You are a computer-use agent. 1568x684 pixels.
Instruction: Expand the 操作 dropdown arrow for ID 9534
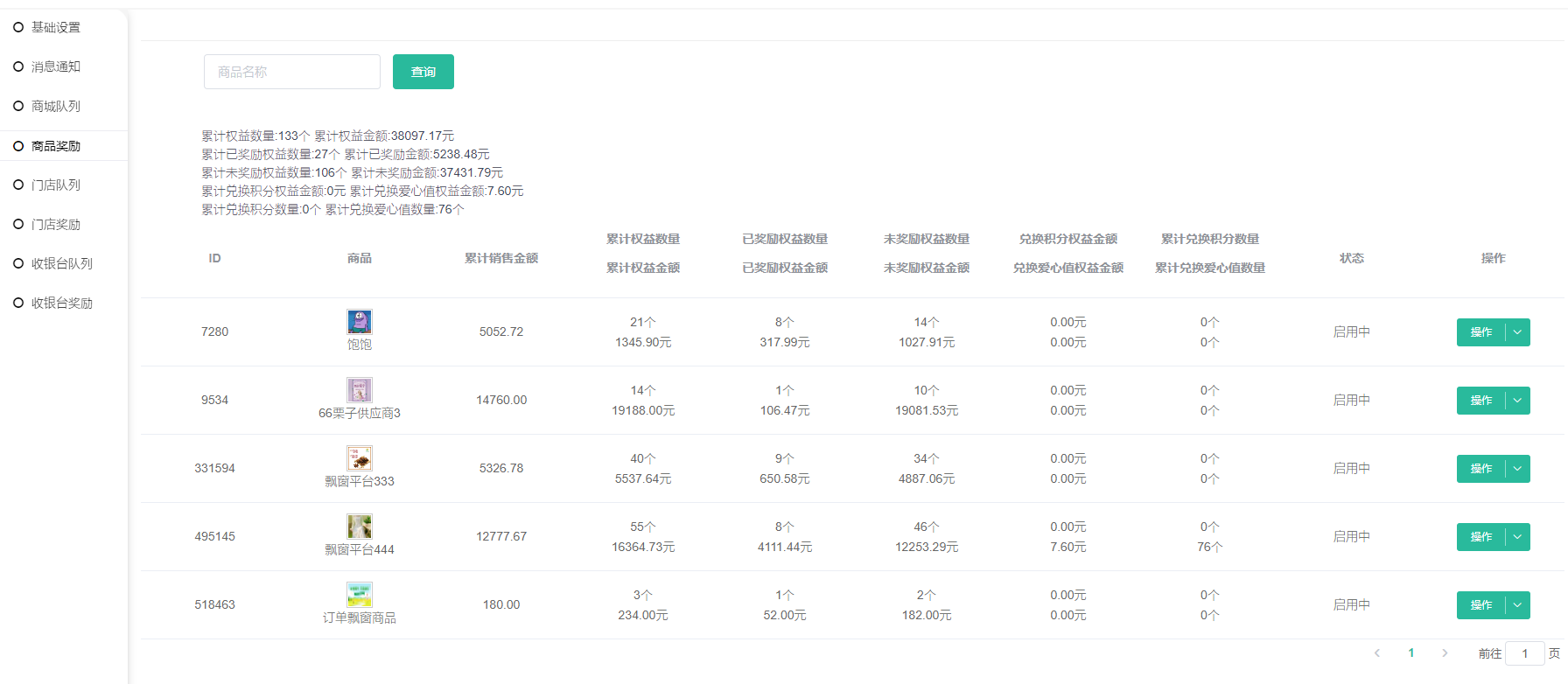[x=1517, y=401]
